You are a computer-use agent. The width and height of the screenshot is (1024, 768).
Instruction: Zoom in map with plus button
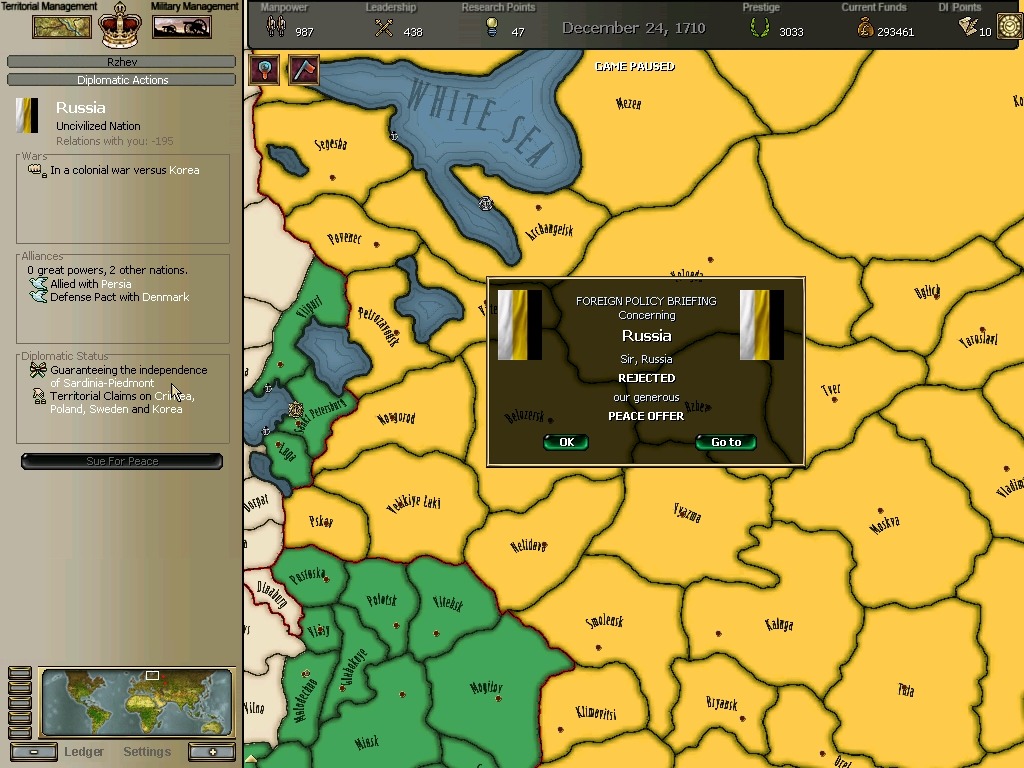coord(212,752)
